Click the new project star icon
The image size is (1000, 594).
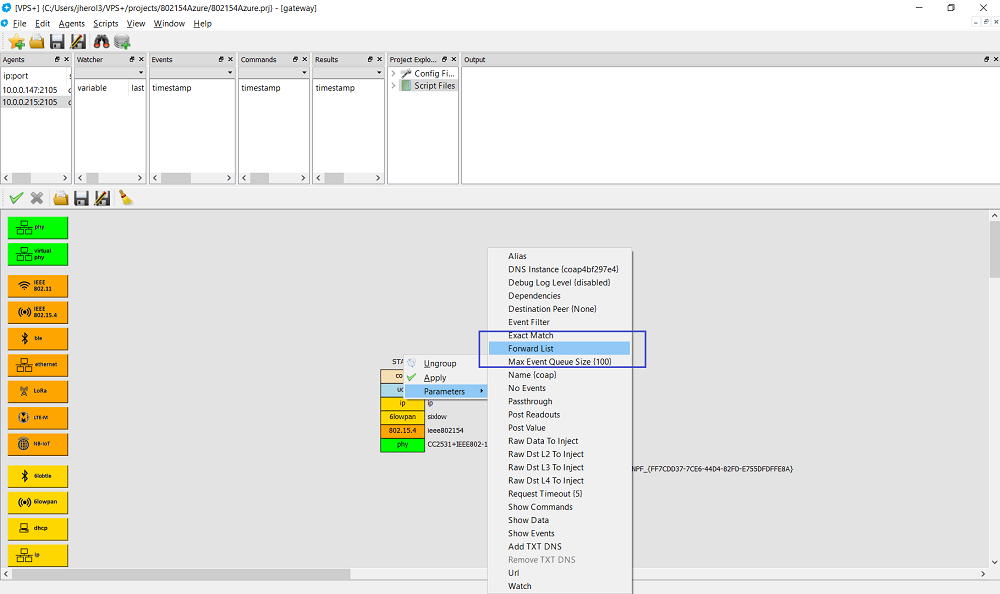16,41
